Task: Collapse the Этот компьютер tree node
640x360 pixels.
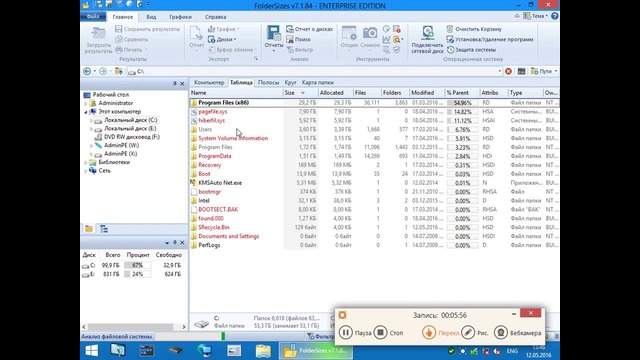Action: 86,112
